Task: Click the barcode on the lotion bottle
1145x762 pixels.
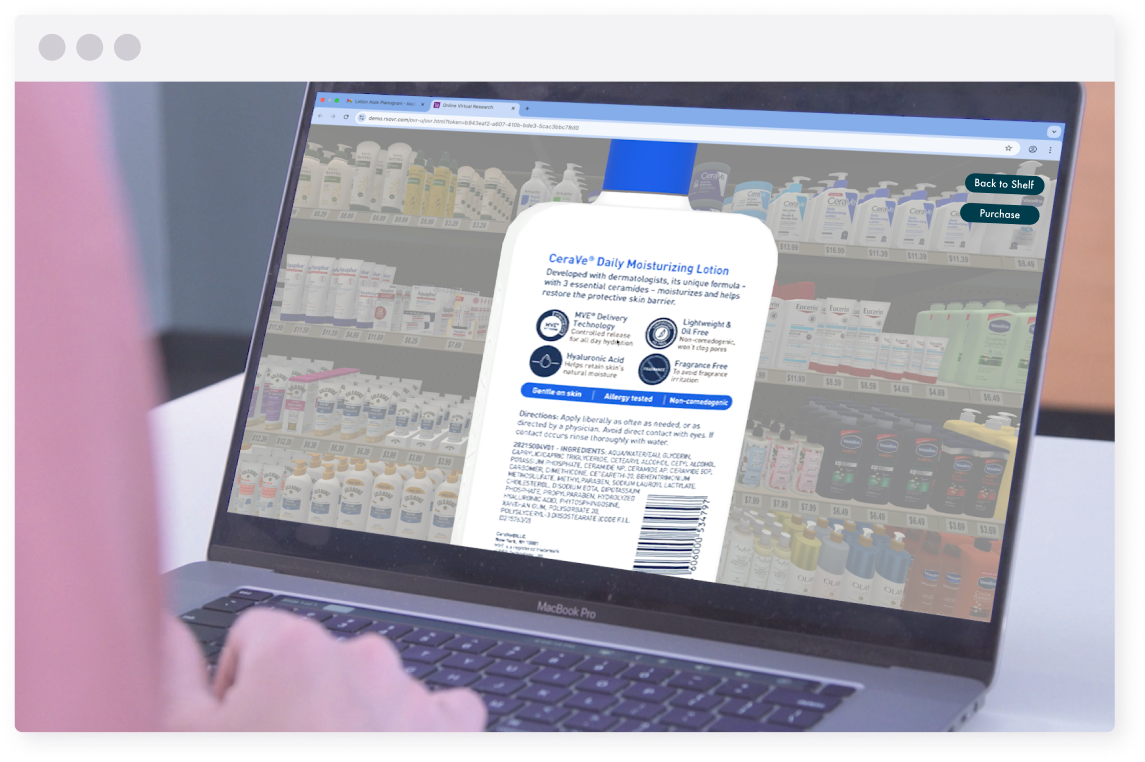Action: pos(679,532)
